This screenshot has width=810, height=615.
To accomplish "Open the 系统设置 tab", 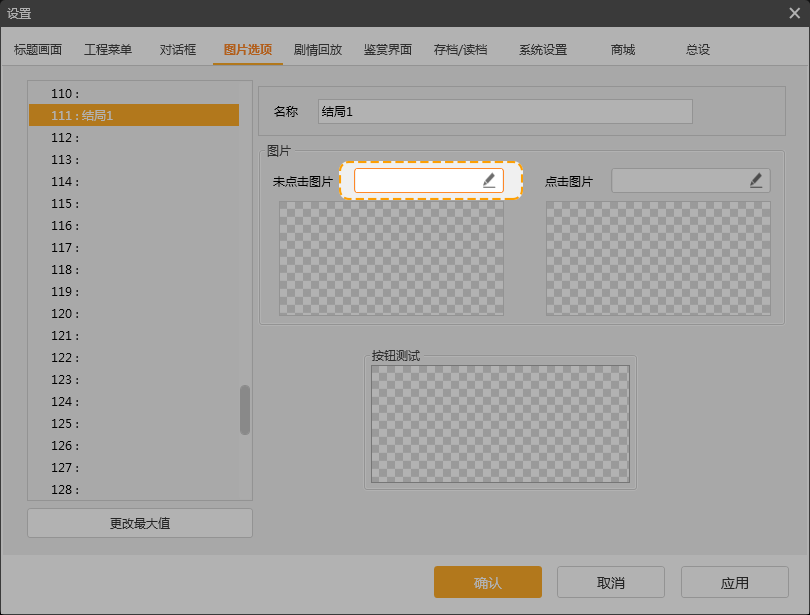I will click(542, 48).
